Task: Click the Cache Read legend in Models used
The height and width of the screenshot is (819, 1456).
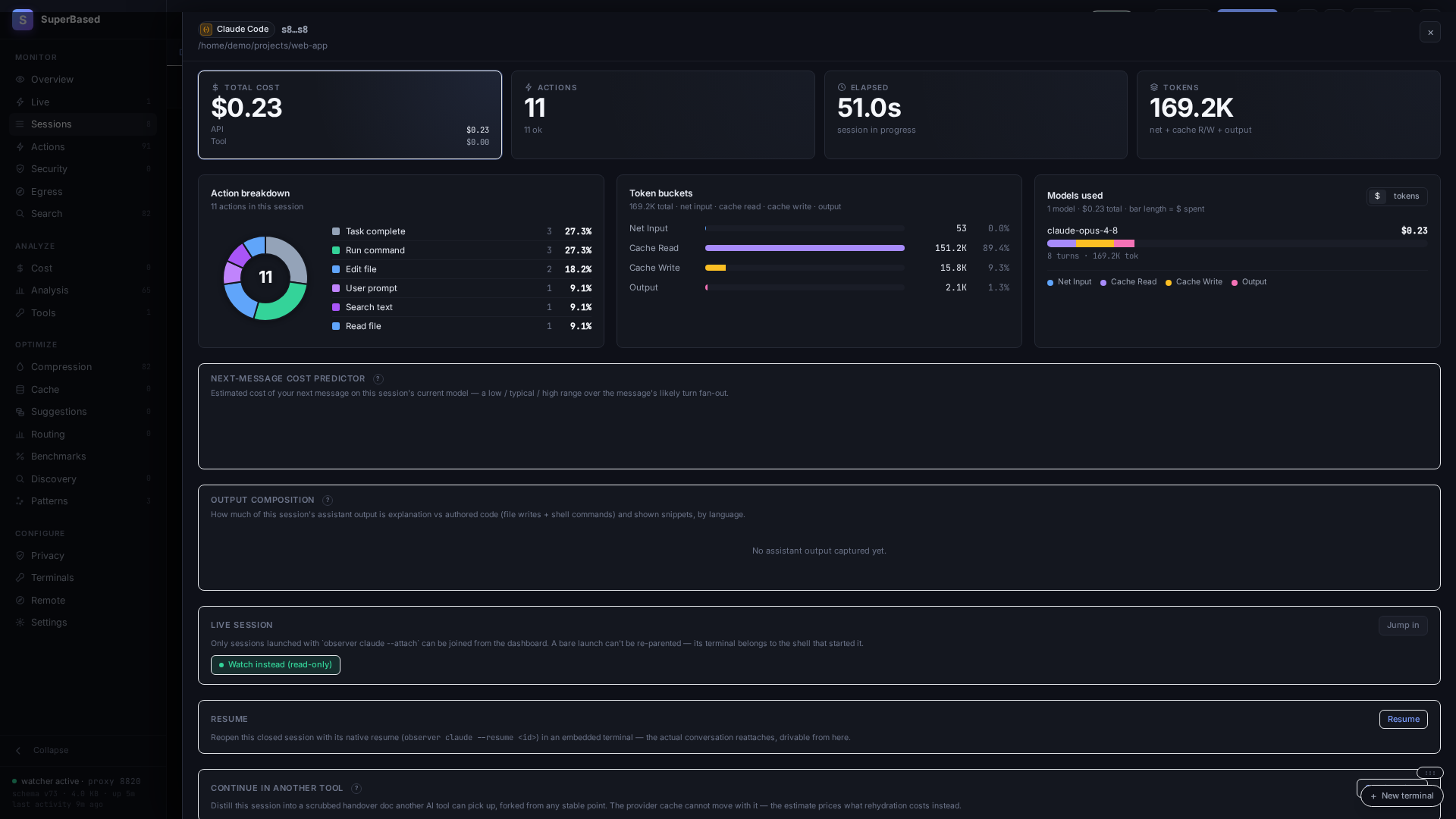Action: tap(1128, 282)
